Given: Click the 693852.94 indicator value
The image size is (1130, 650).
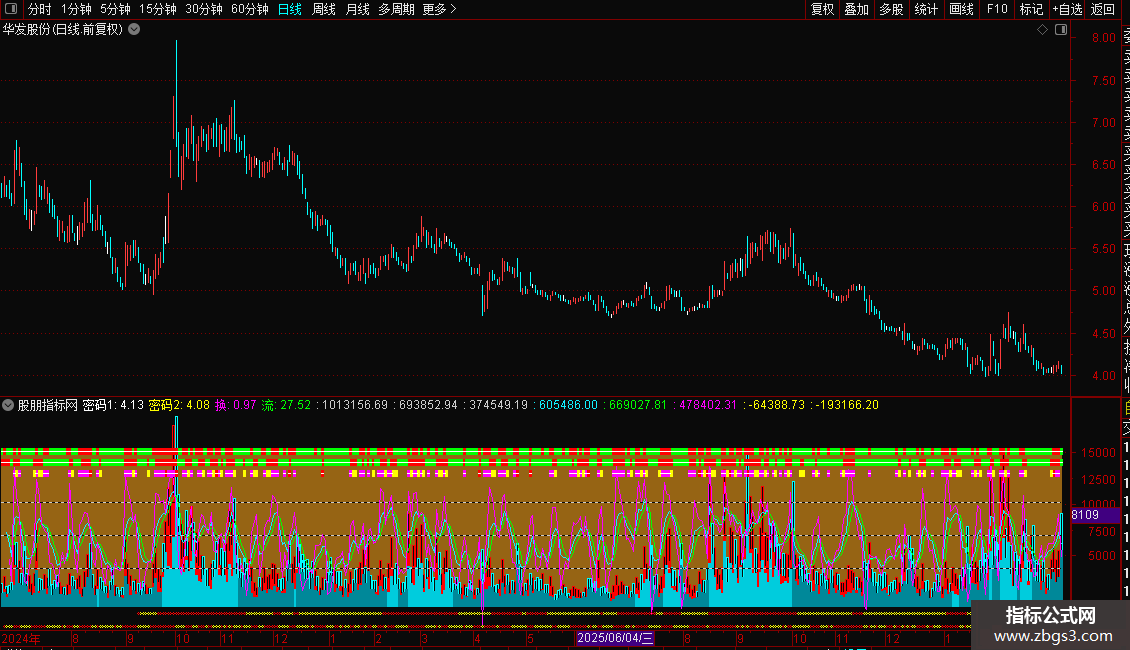Looking at the screenshot, I should click(x=428, y=405).
